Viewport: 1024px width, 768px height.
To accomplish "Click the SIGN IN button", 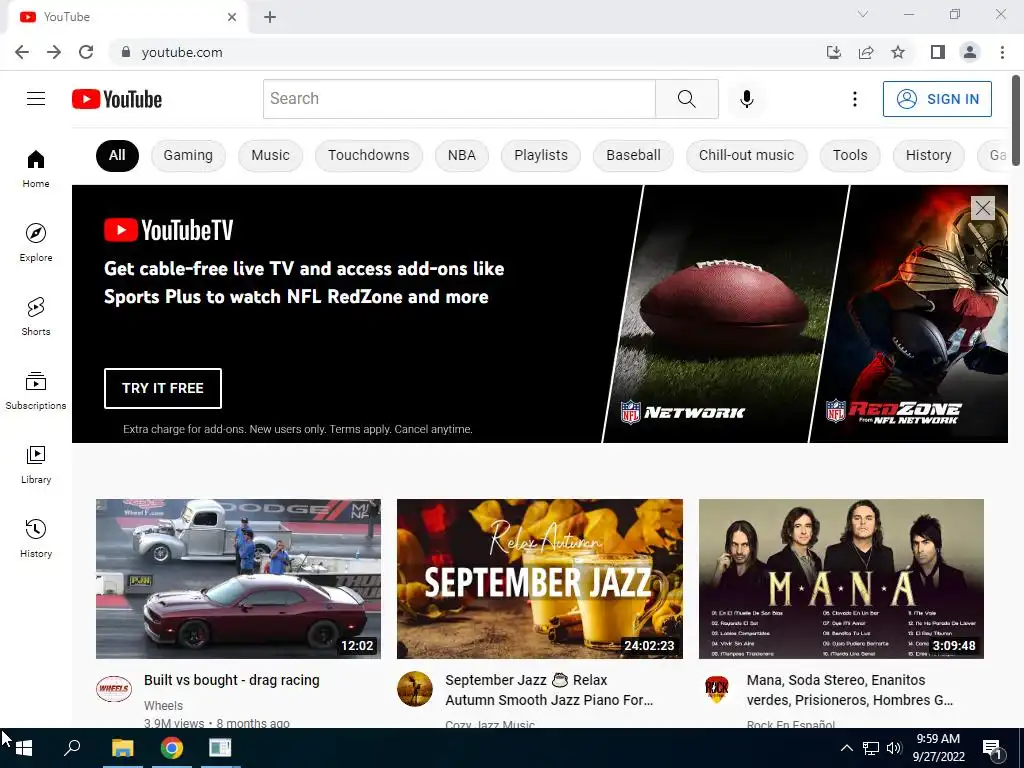I will (937, 99).
